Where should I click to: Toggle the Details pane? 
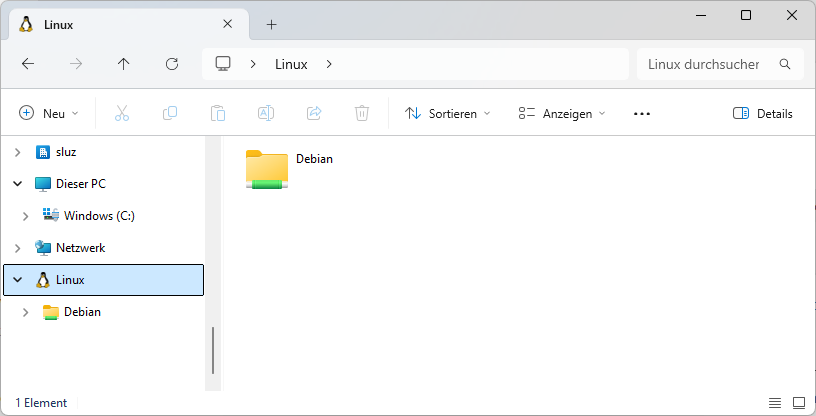click(762, 114)
